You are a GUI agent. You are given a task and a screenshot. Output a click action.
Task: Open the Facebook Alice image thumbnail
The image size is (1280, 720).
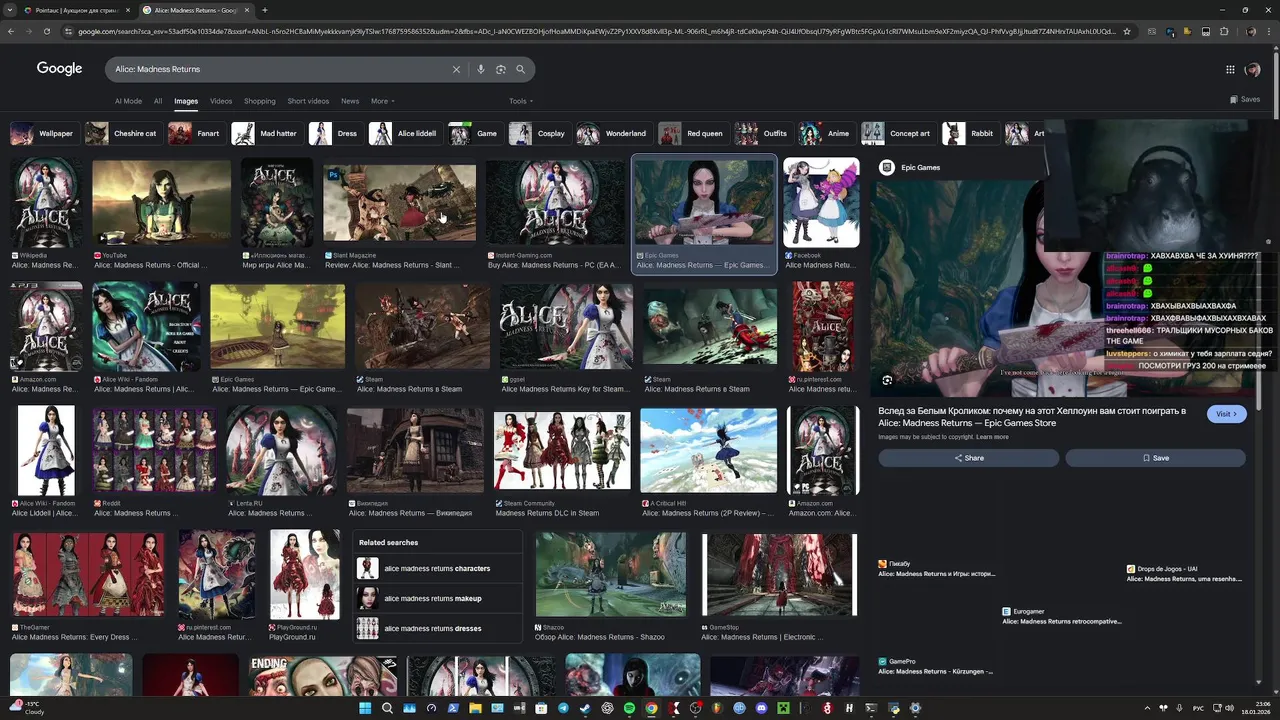pyautogui.click(x=821, y=203)
